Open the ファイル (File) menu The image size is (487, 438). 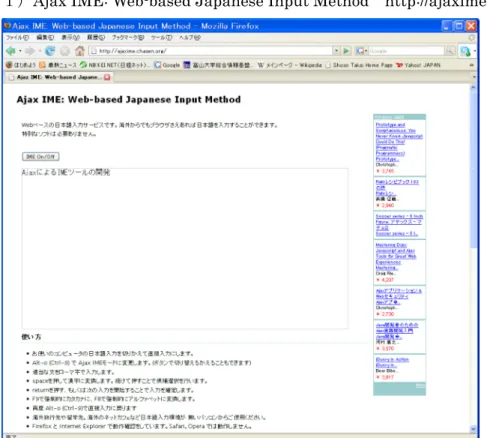pyautogui.click(x=17, y=38)
